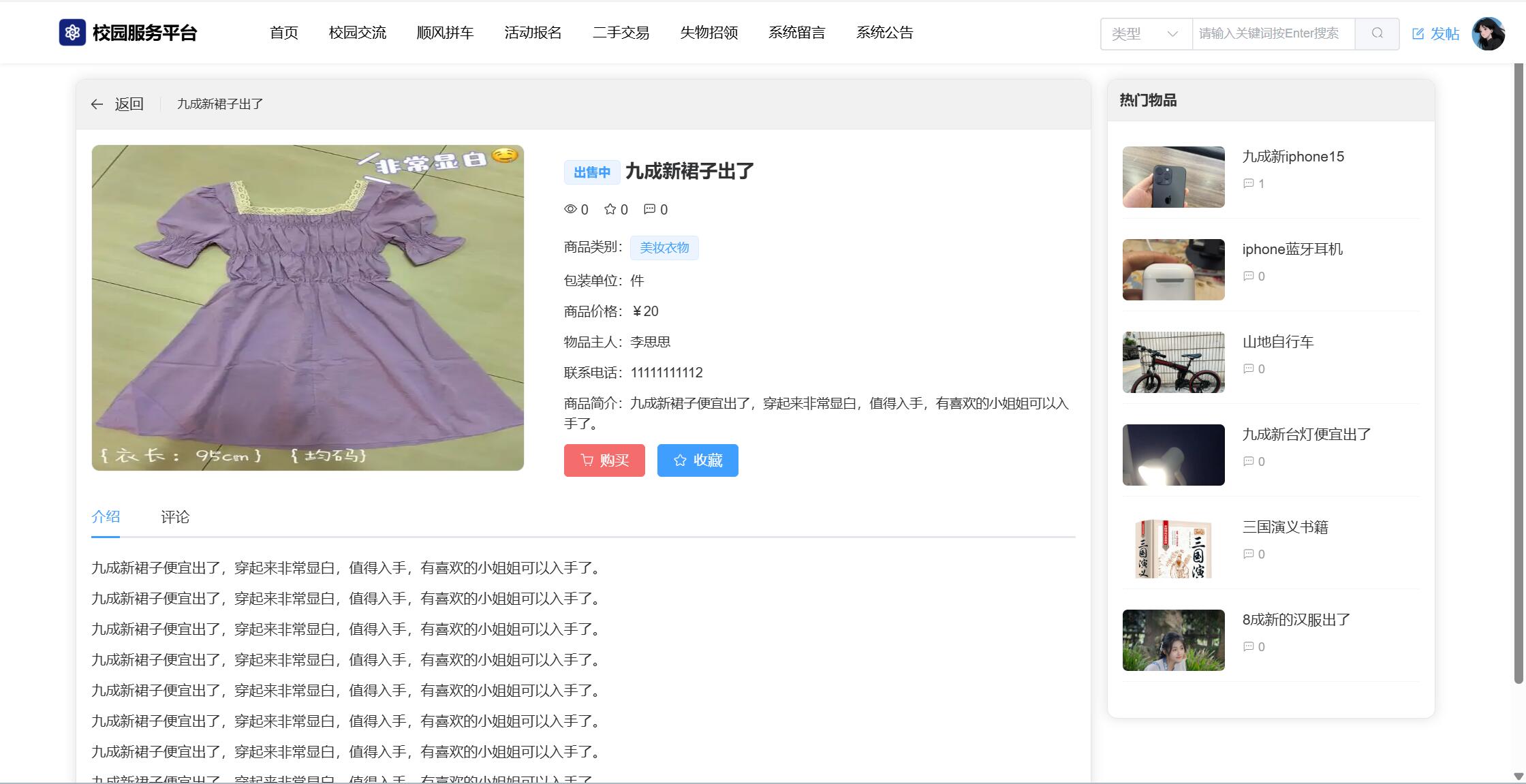The height and width of the screenshot is (784, 1526).
Task: Open the 山地自行车 hot item link
Action: (x=1277, y=342)
